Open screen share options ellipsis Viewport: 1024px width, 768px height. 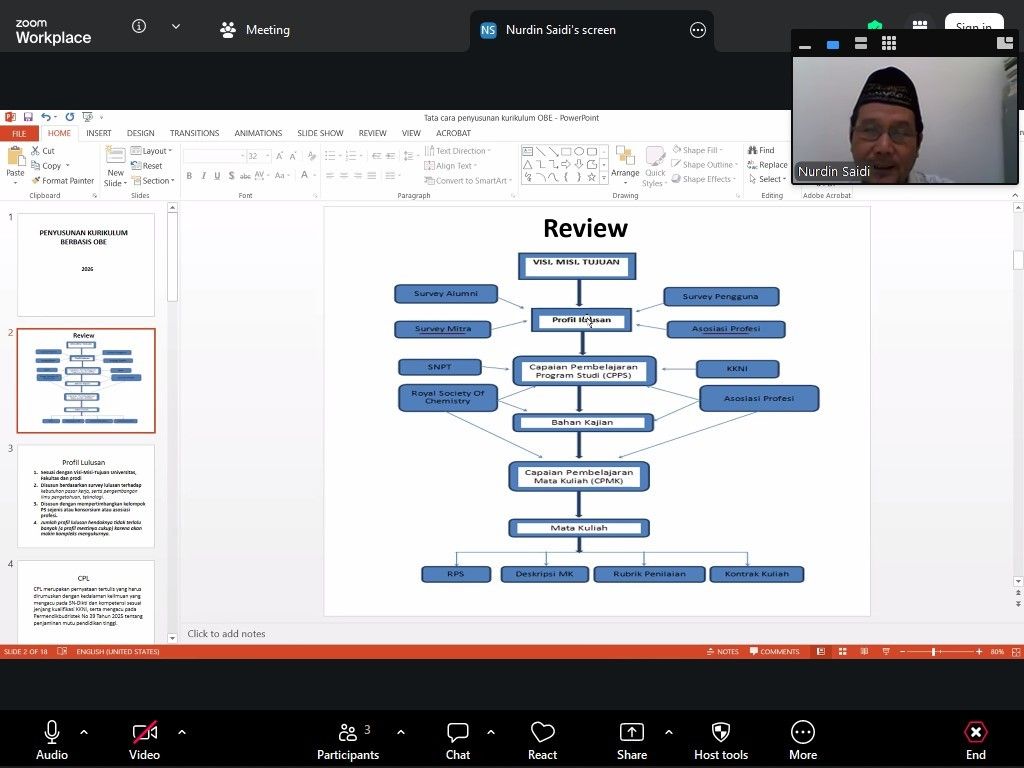(698, 30)
